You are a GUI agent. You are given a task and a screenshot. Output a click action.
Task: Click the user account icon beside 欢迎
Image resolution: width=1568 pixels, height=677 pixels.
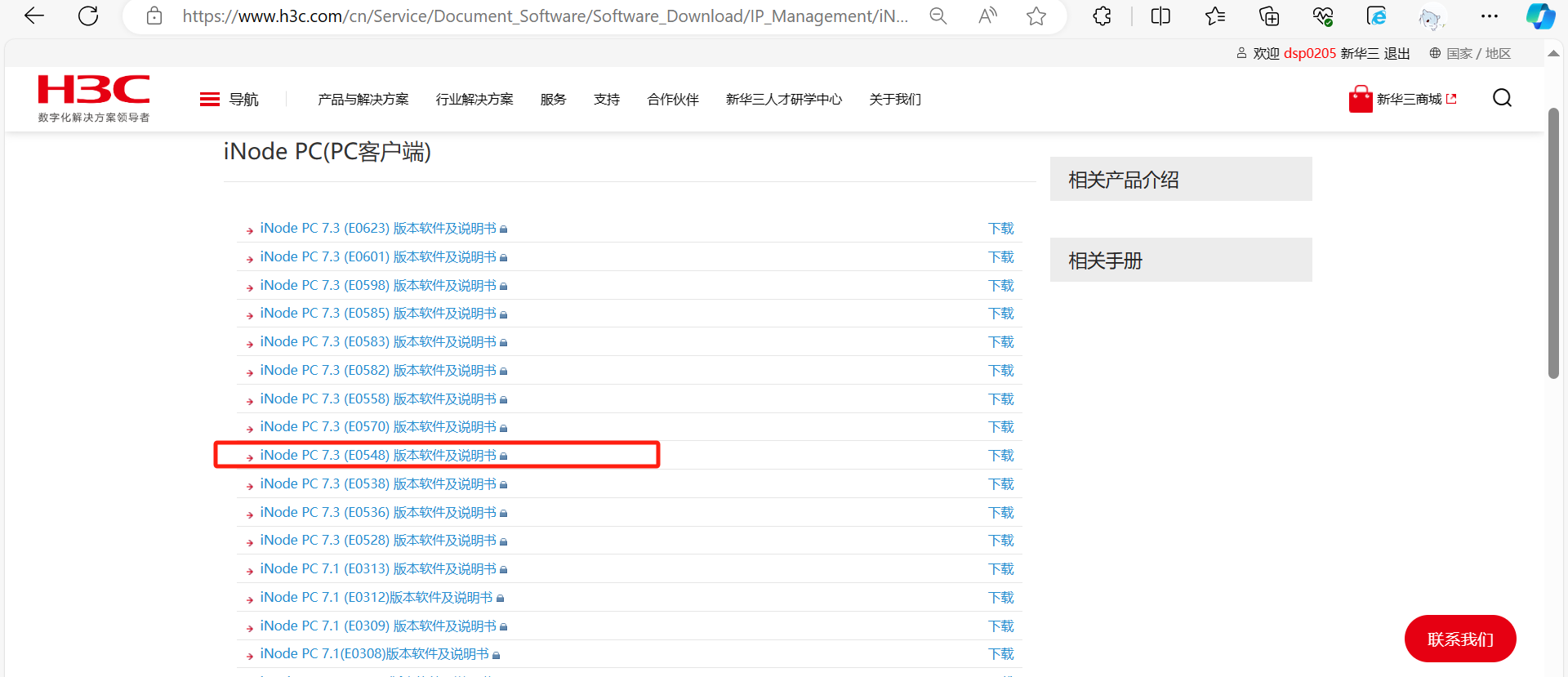(x=1241, y=53)
